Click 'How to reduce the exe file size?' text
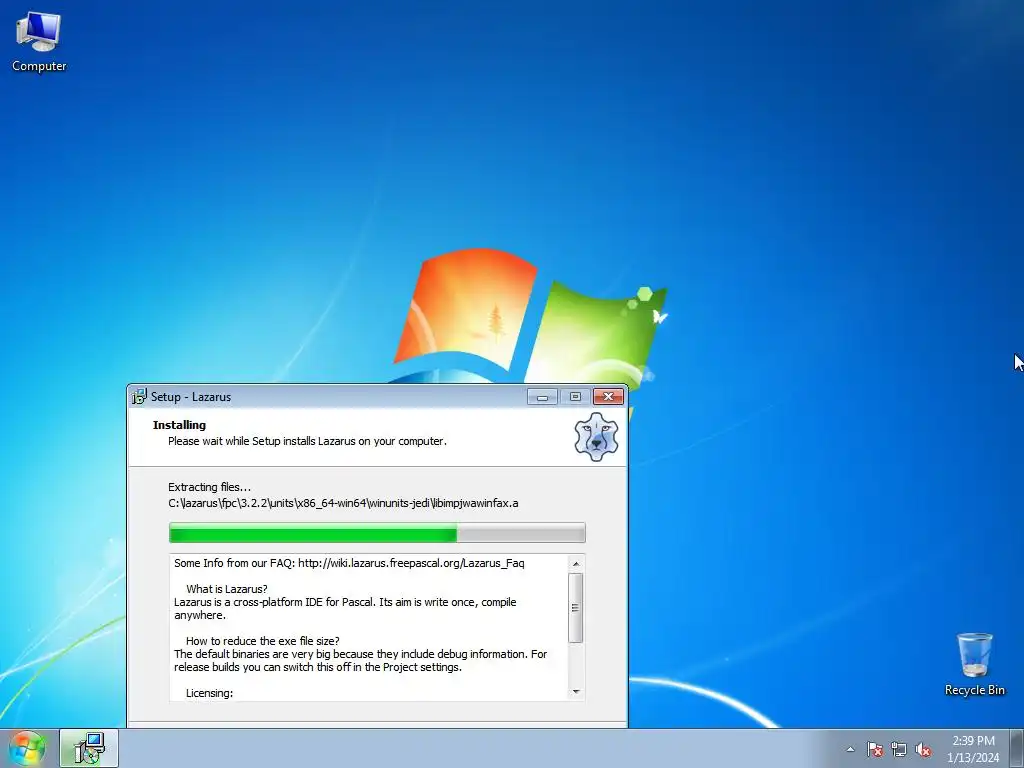The image size is (1024, 768). click(263, 641)
